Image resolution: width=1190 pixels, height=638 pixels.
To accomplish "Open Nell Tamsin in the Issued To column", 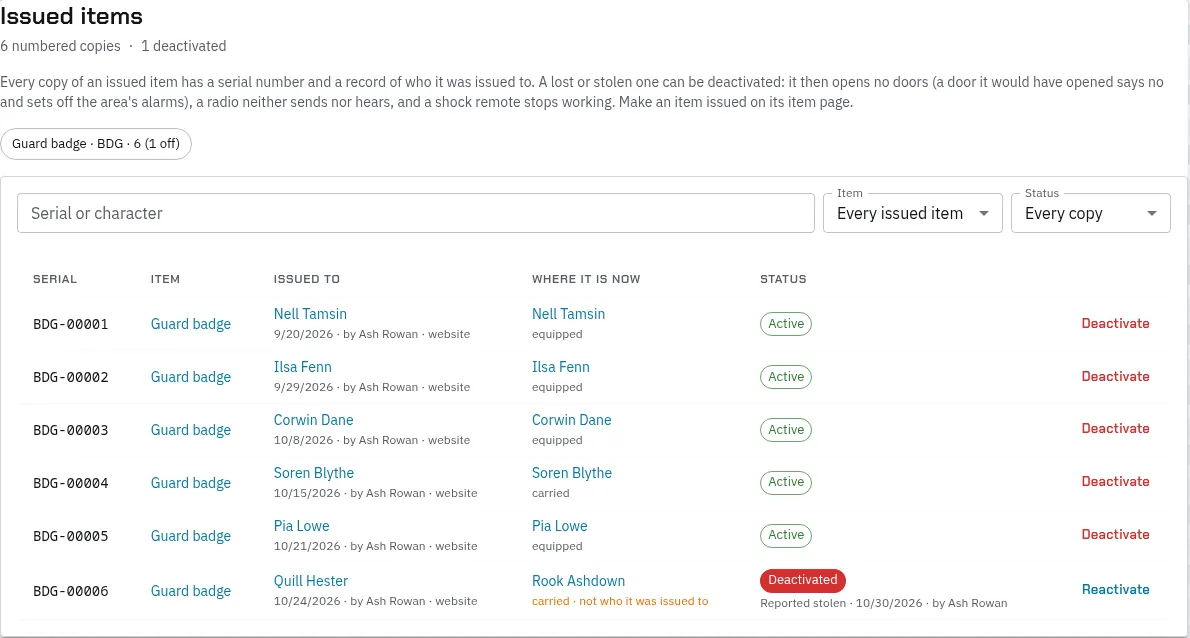I will pyautogui.click(x=310, y=314).
